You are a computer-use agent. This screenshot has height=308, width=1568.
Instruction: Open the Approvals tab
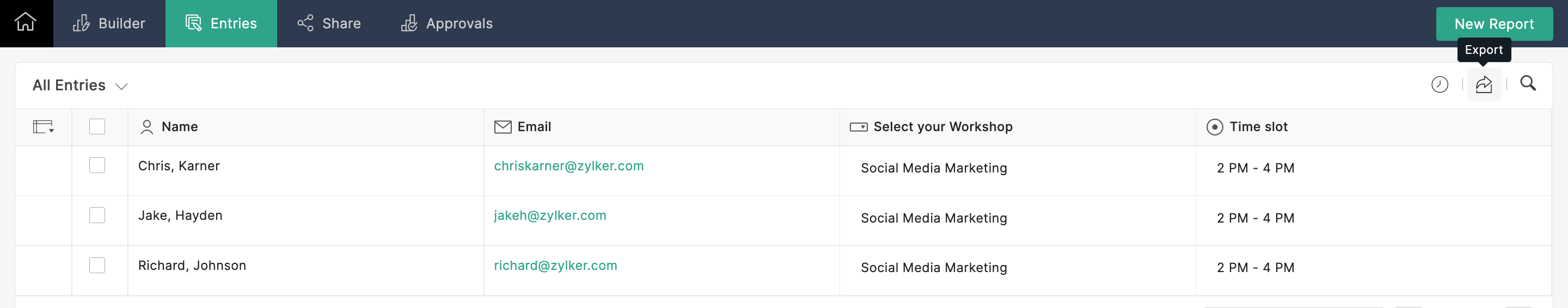446,24
